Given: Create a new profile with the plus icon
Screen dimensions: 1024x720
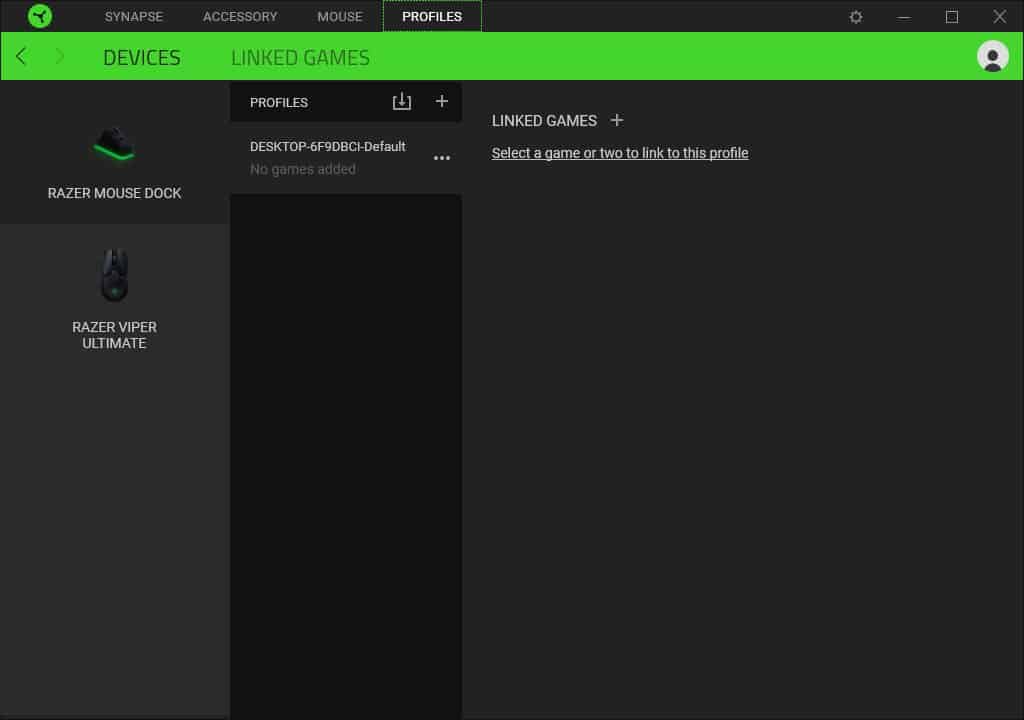Looking at the screenshot, I should tap(441, 101).
